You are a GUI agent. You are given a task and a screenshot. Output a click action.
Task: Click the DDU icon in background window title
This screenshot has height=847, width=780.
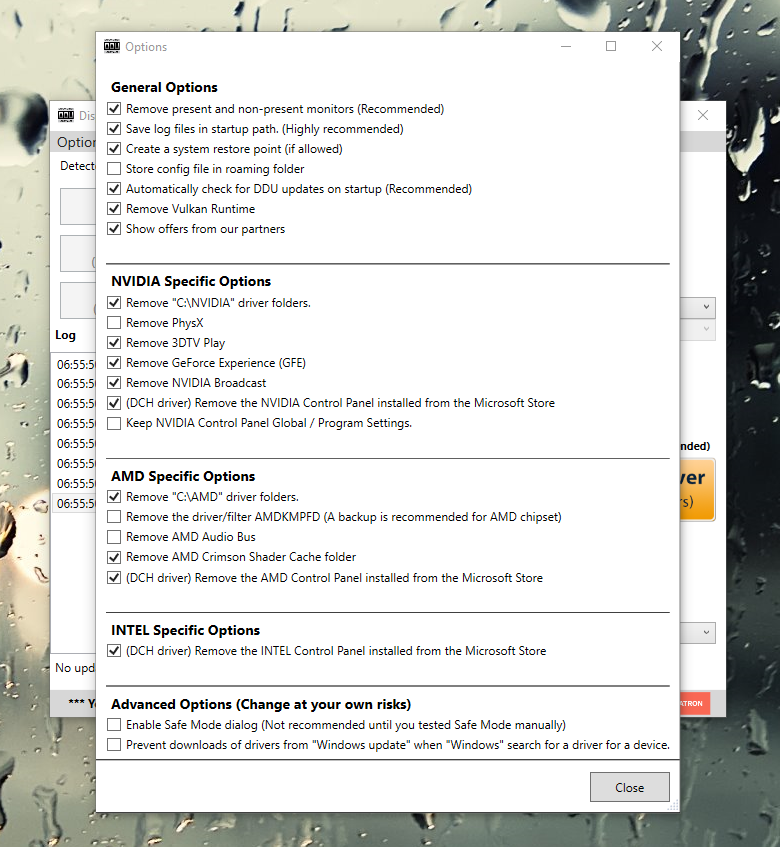66,115
